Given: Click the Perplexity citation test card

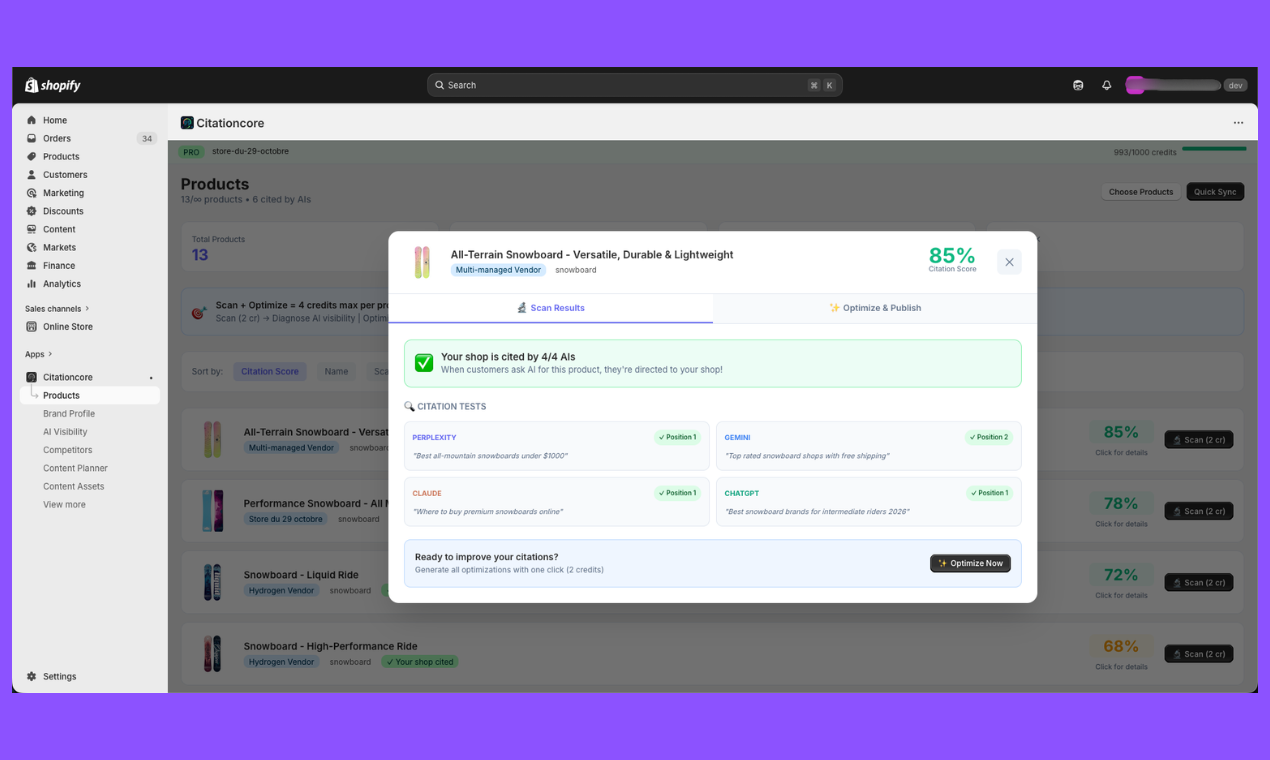Looking at the screenshot, I should [x=556, y=446].
